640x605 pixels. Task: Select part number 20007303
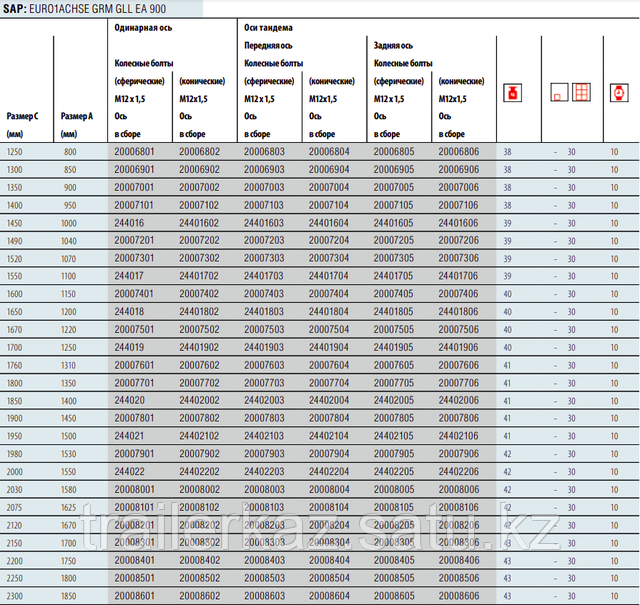(x=264, y=258)
